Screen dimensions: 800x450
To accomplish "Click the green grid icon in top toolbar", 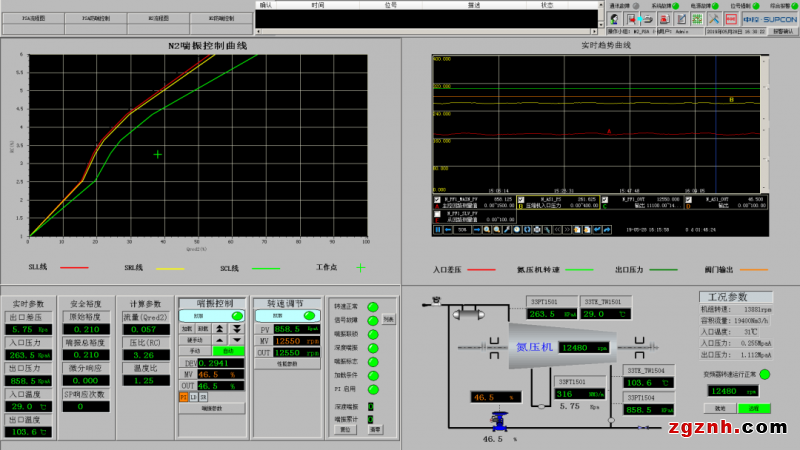I will click(x=697, y=19).
